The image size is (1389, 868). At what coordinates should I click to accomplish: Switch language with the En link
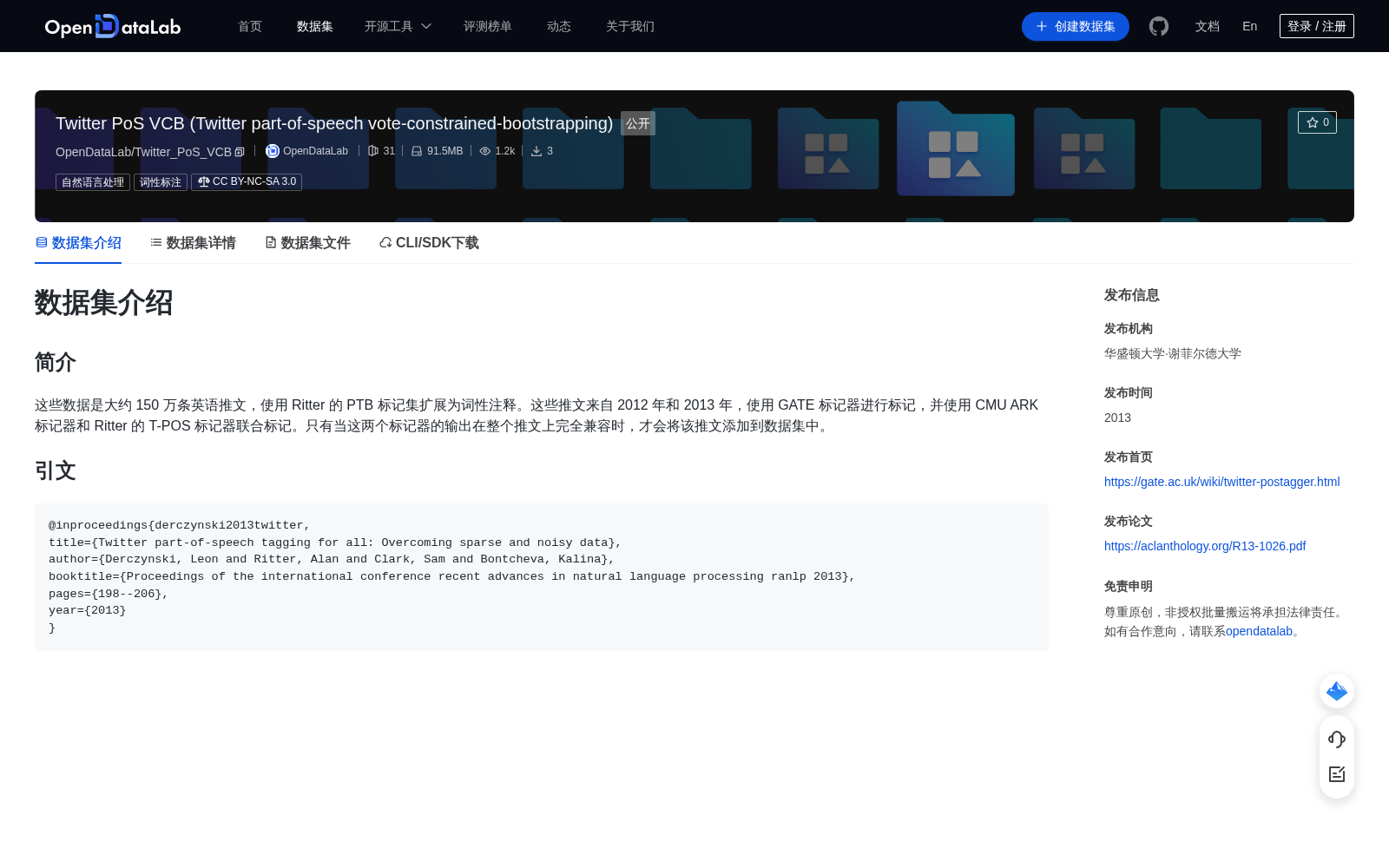click(x=1250, y=26)
